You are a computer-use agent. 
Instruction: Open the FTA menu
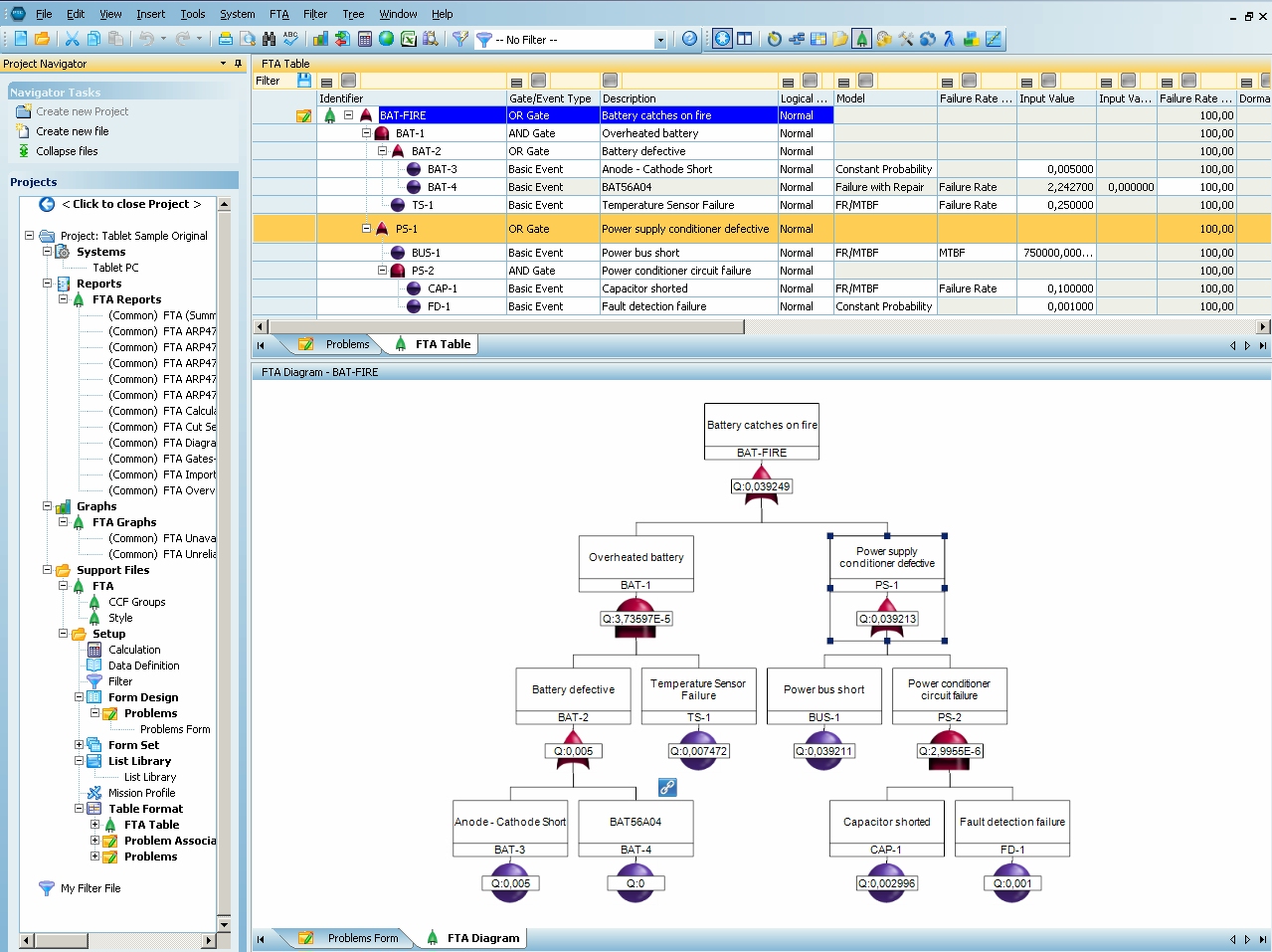coord(278,14)
